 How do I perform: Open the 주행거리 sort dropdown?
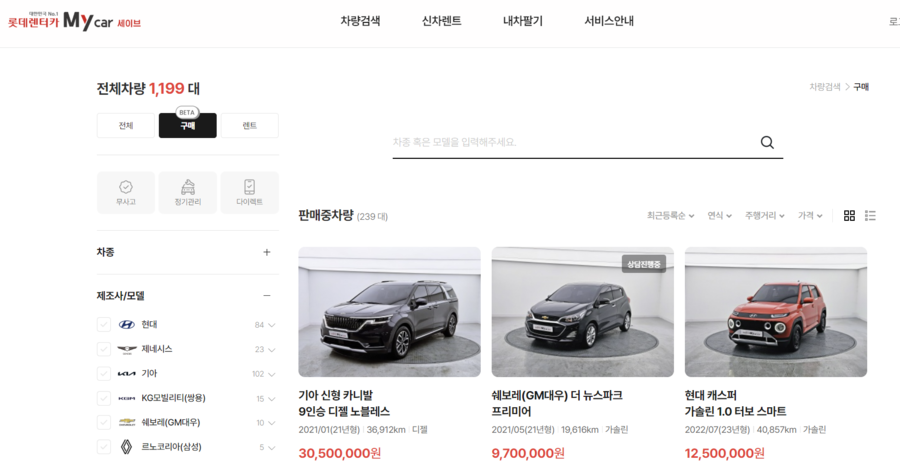click(764, 216)
